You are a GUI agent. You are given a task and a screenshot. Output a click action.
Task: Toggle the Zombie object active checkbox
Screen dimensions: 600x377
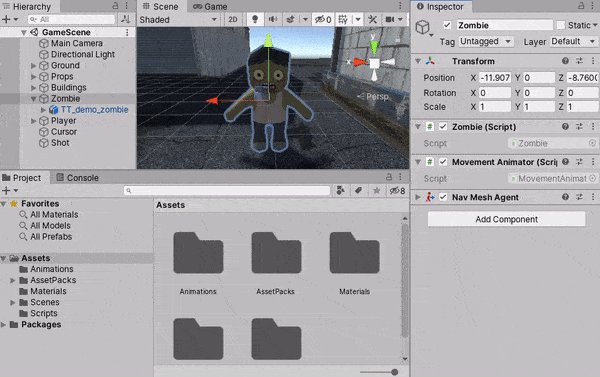pos(447,25)
